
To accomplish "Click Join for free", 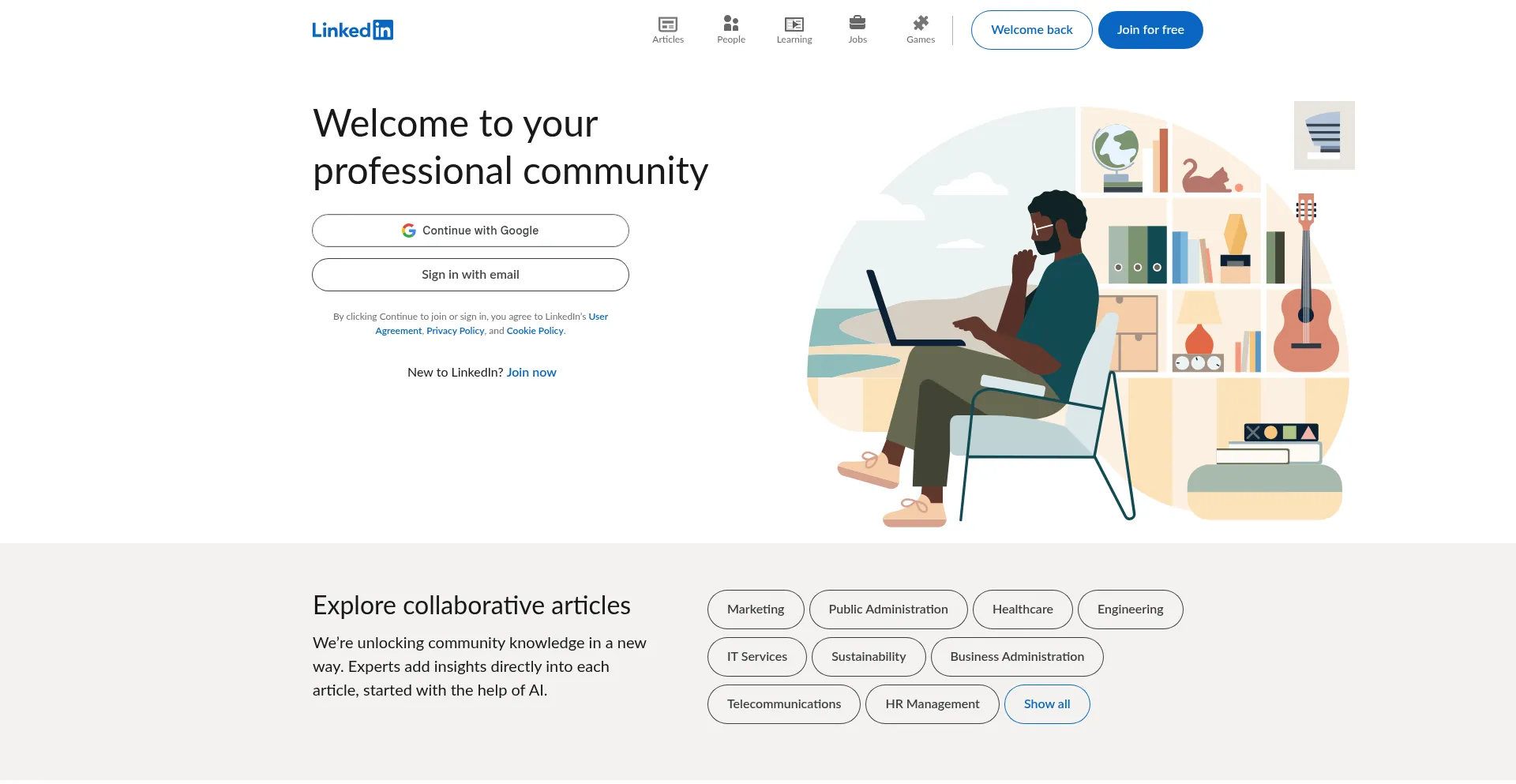I will (1150, 29).
